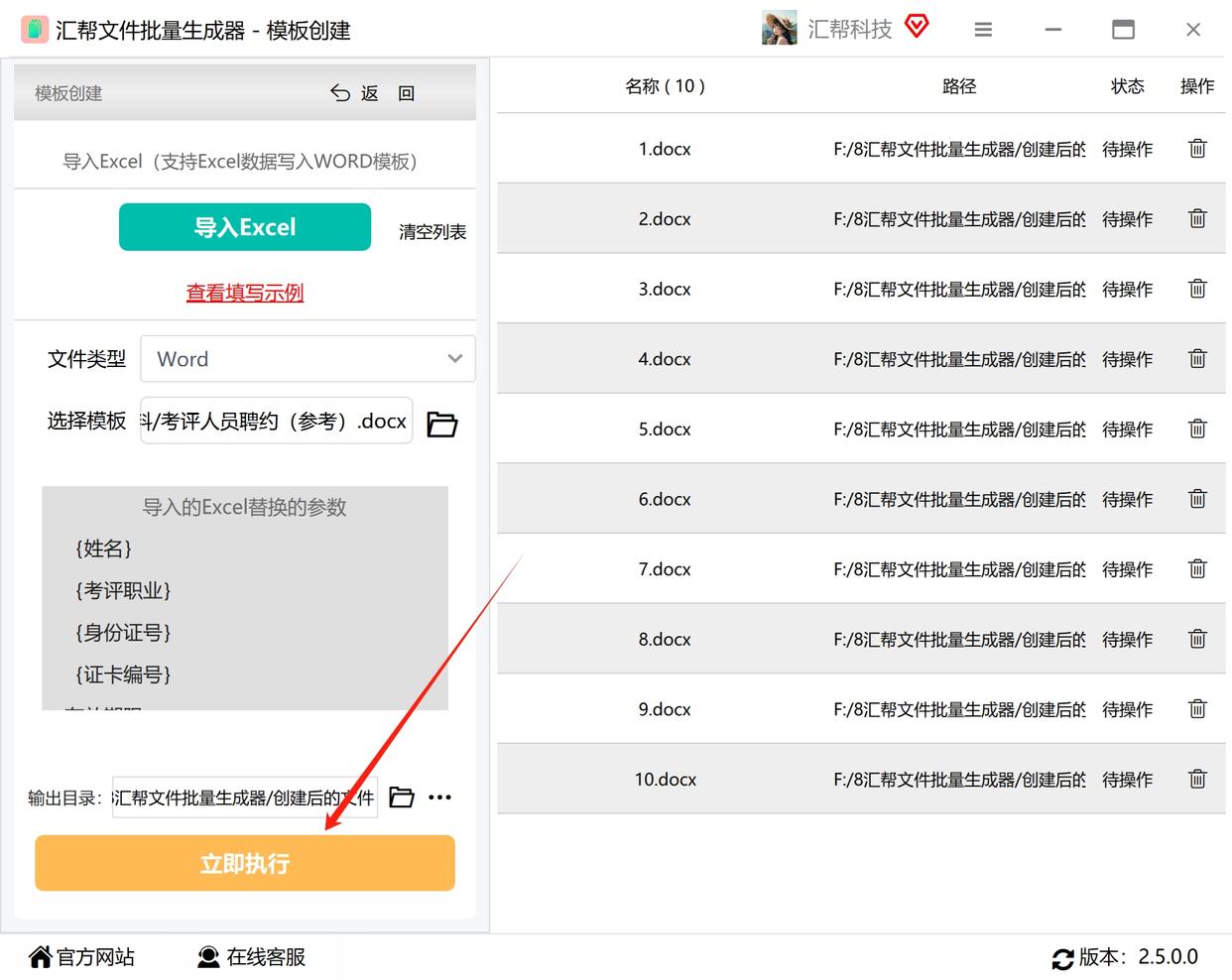1232x980 pixels.
Task: Click the 导入Excel button
Action: (245, 227)
